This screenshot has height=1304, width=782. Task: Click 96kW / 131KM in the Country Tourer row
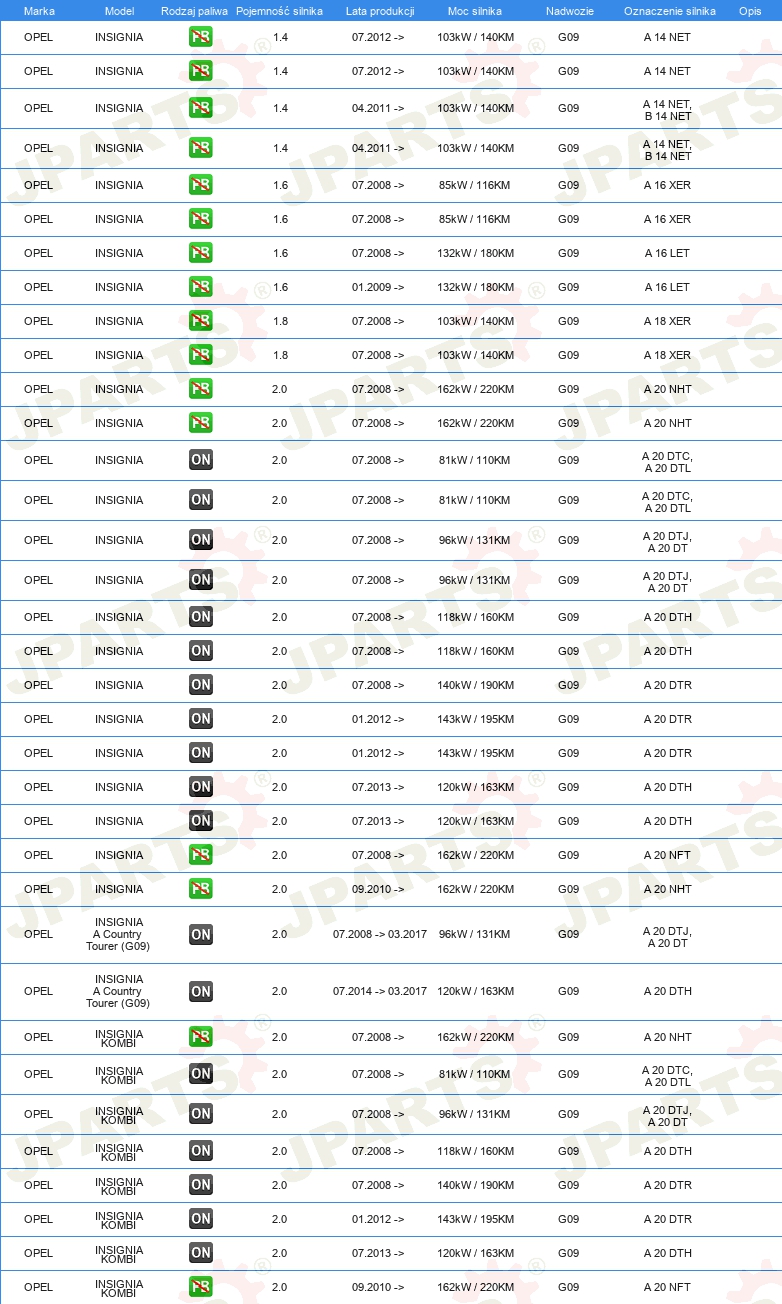coord(475,935)
